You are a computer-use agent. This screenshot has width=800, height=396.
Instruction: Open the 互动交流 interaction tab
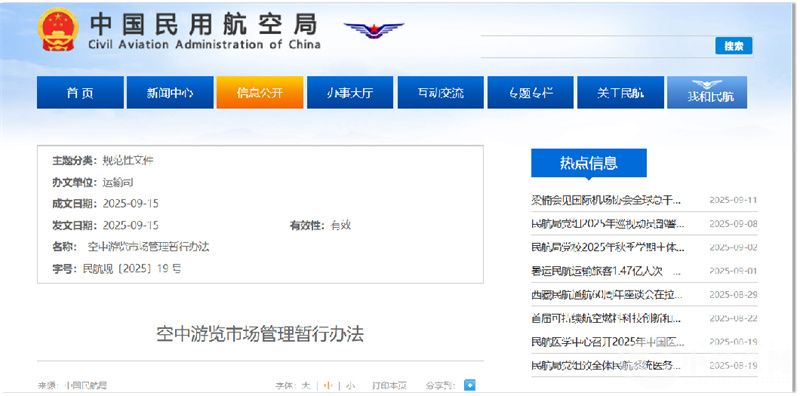(x=440, y=92)
